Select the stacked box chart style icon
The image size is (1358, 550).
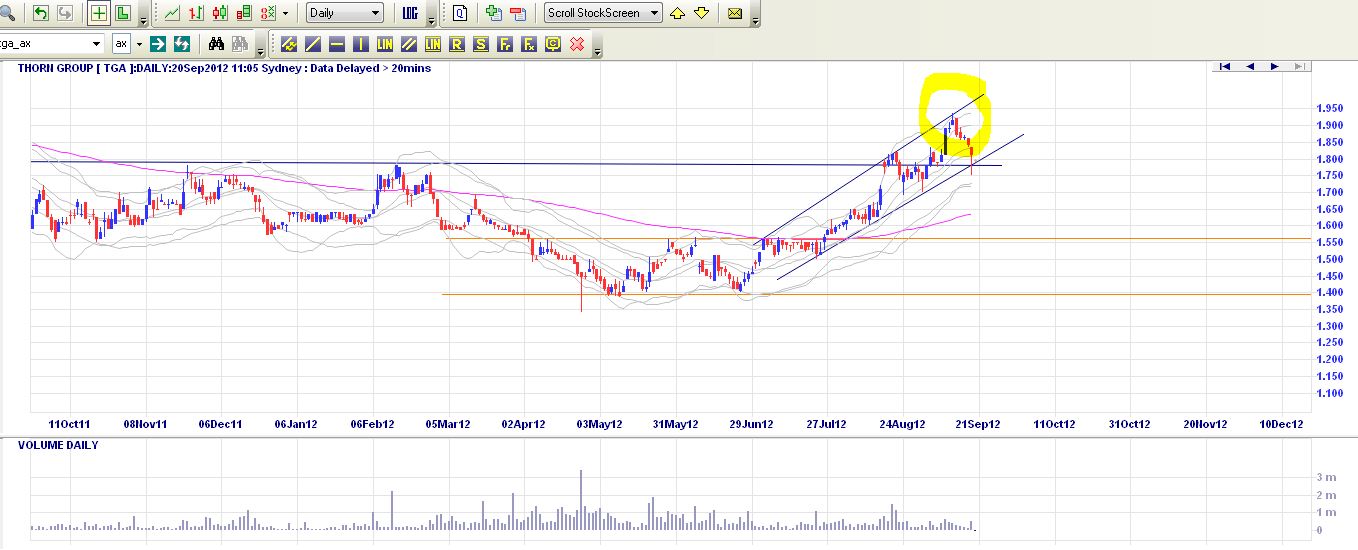[x=244, y=13]
